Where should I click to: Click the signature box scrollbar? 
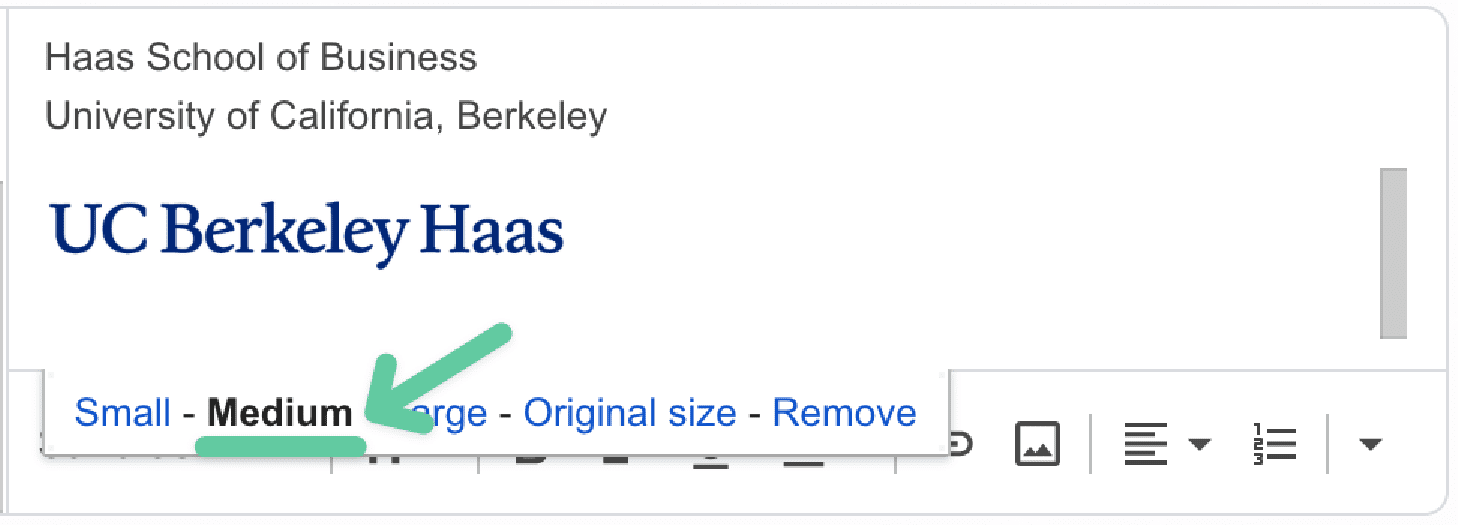[x=1393, y=253]
